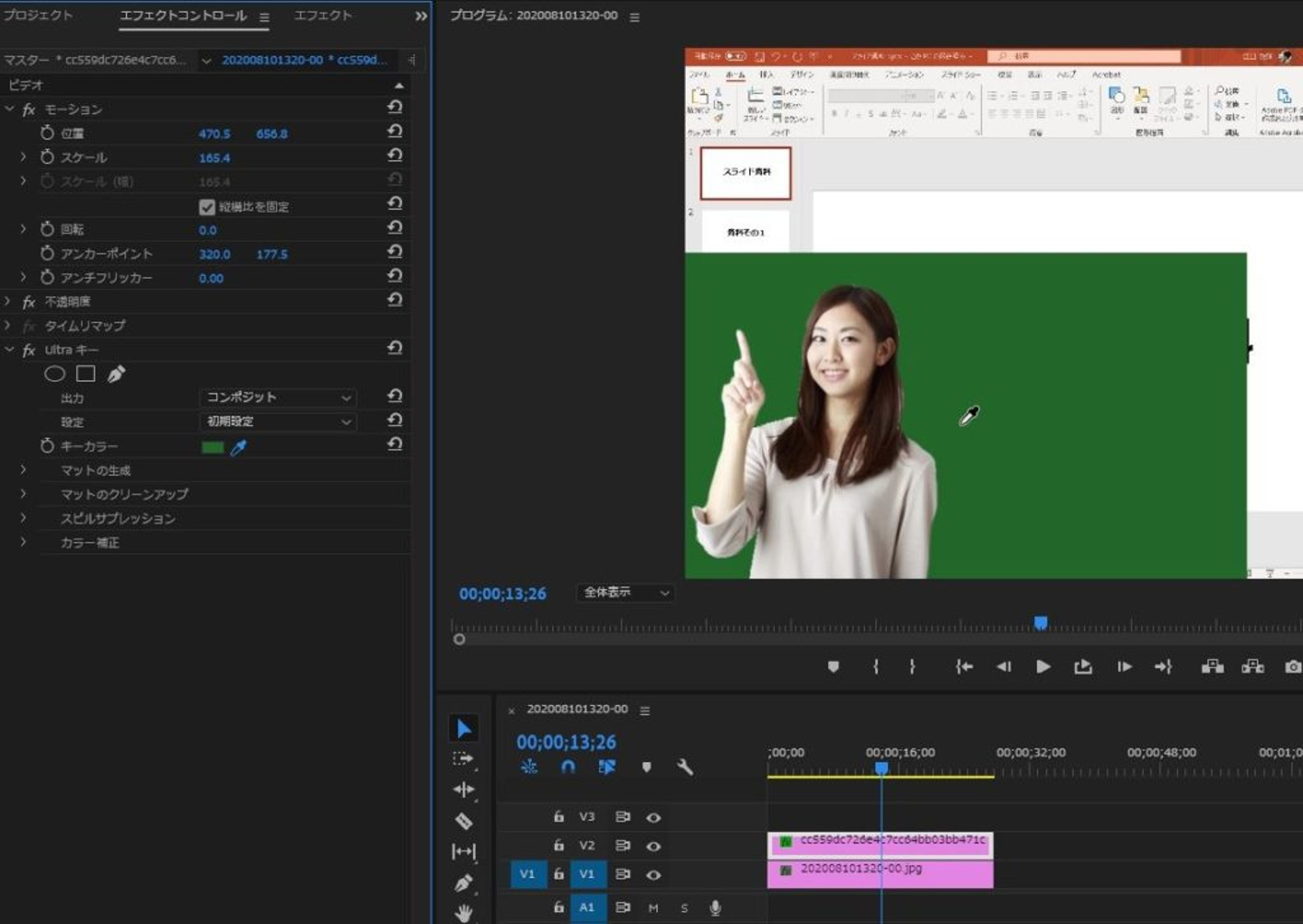Viewport: 1303px width, 924px height.
Task: Open the Effects panel tab
Action: coord(323,15)
